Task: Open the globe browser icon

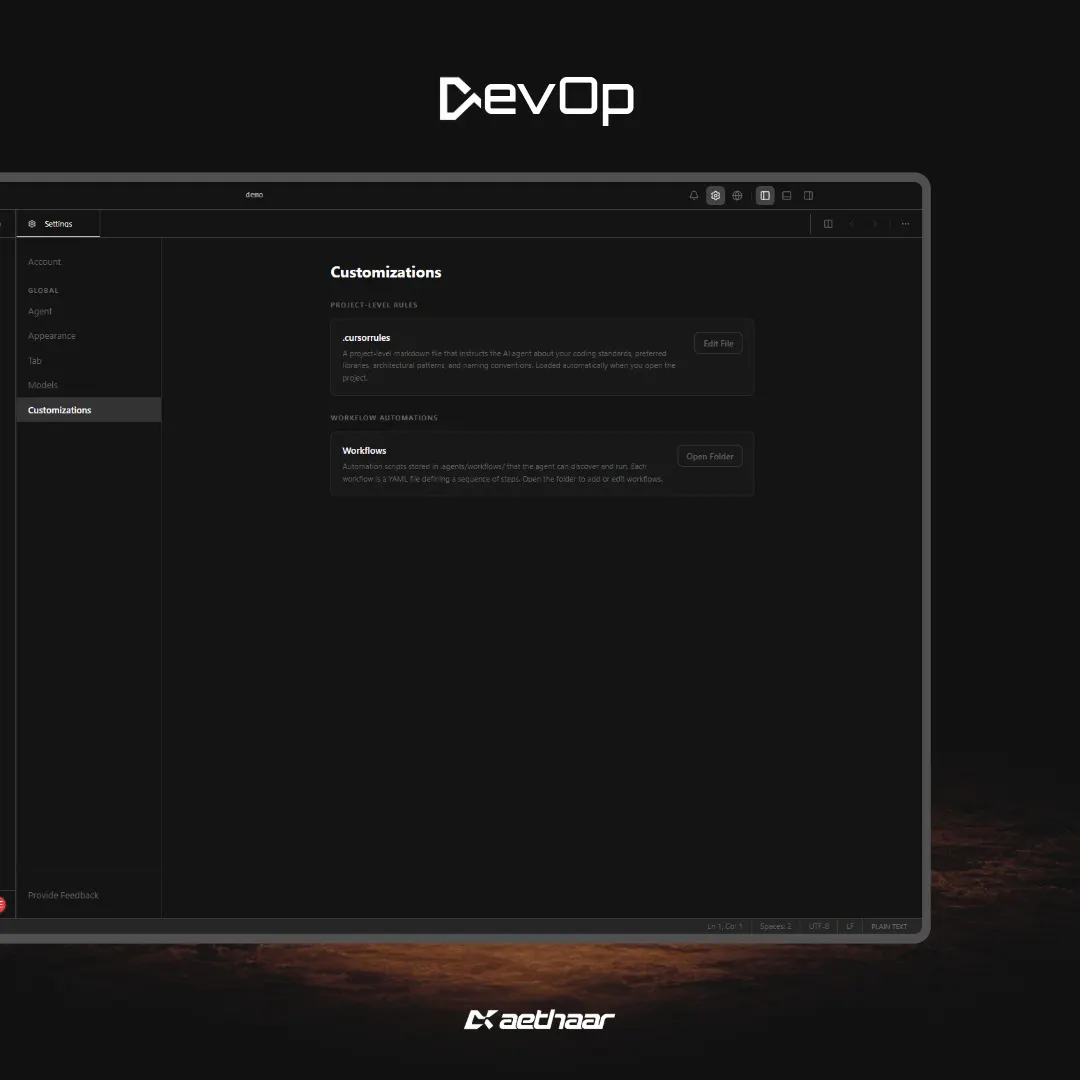Action: tap(737, 196)
